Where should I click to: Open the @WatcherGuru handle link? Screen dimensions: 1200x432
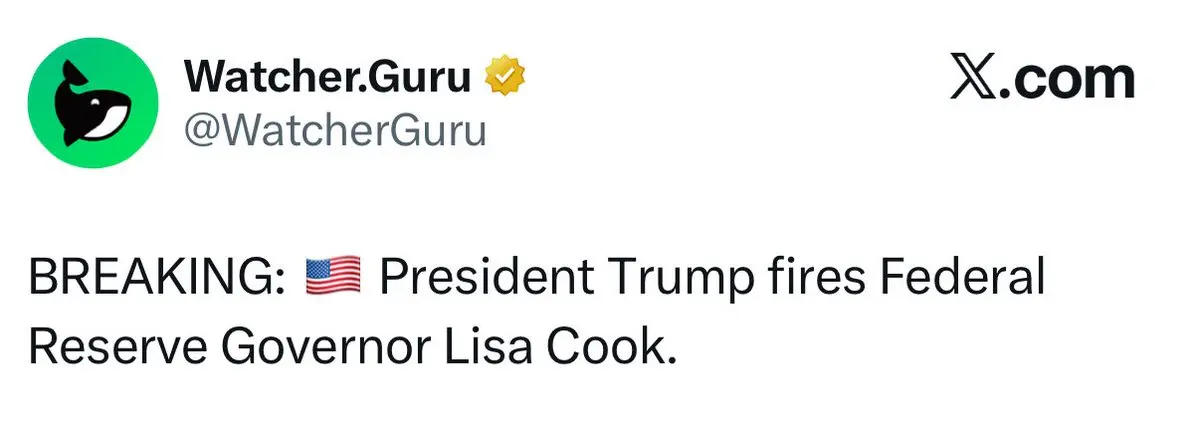click(334, 130)
